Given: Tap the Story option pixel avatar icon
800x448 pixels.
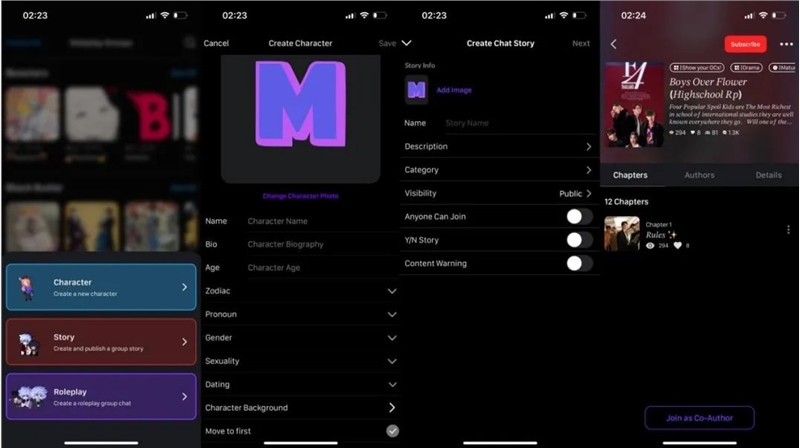Looking at the screenshot, I should pyautogui.click(x=27, y=342).
